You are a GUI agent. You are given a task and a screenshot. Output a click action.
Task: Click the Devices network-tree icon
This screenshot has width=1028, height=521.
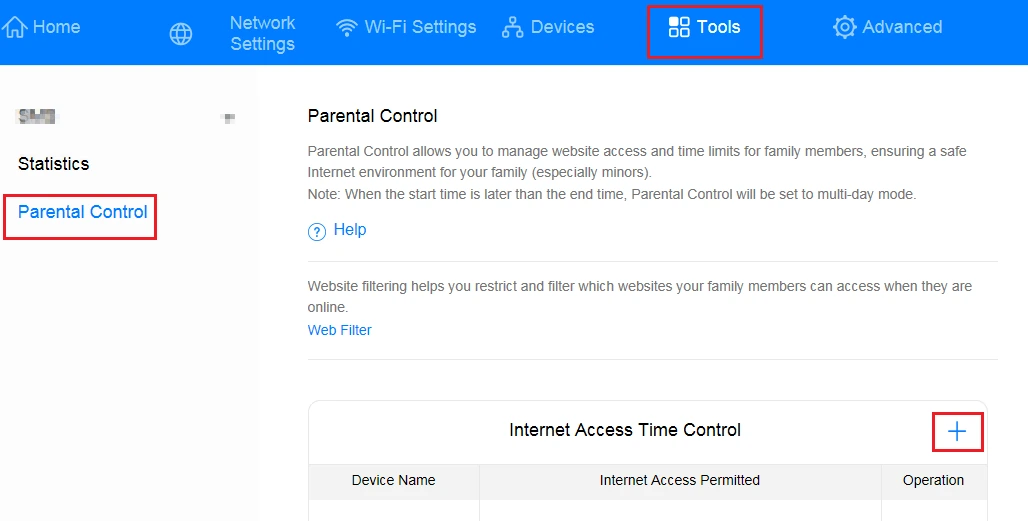click(x=513, y=28)
